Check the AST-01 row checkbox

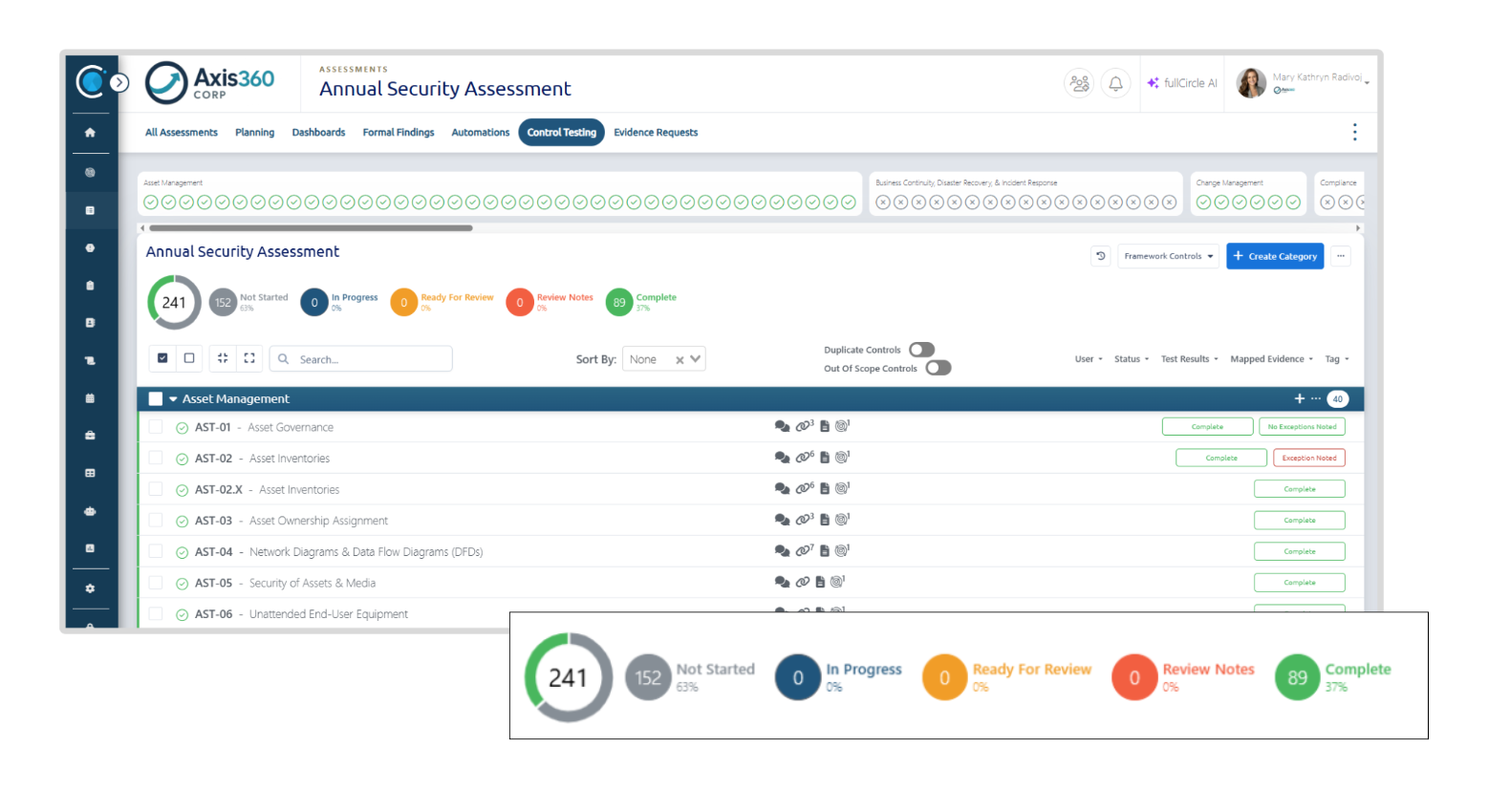pyautogui.click(x=156, y=427)
